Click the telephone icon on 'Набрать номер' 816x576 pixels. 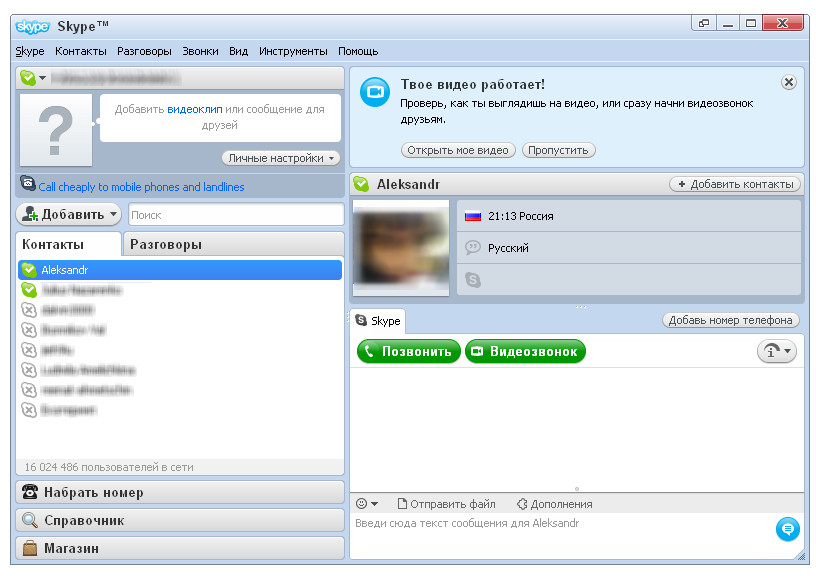click(30, 492)
